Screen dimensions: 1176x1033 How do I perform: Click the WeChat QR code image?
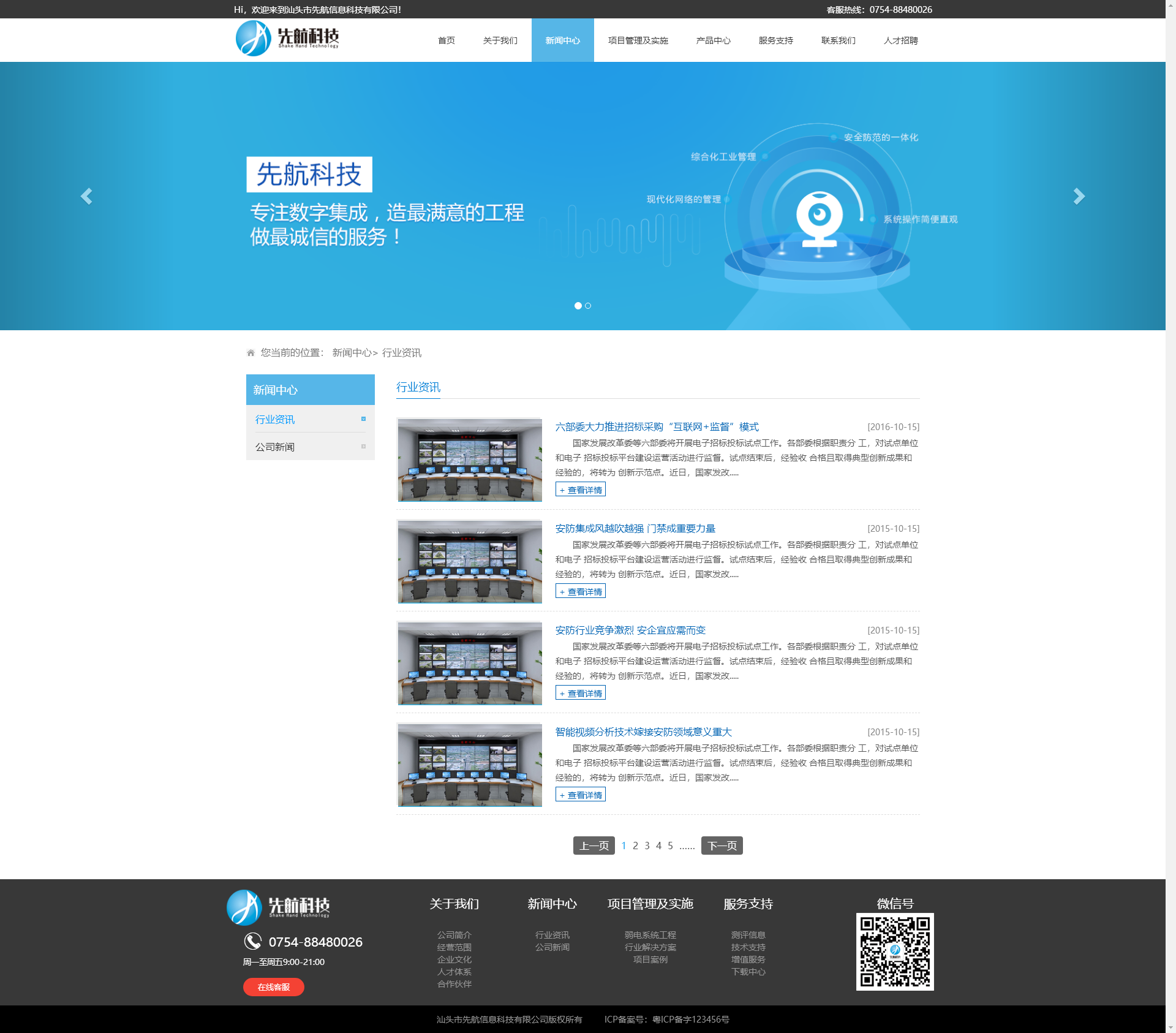click(x=894, y=952)
